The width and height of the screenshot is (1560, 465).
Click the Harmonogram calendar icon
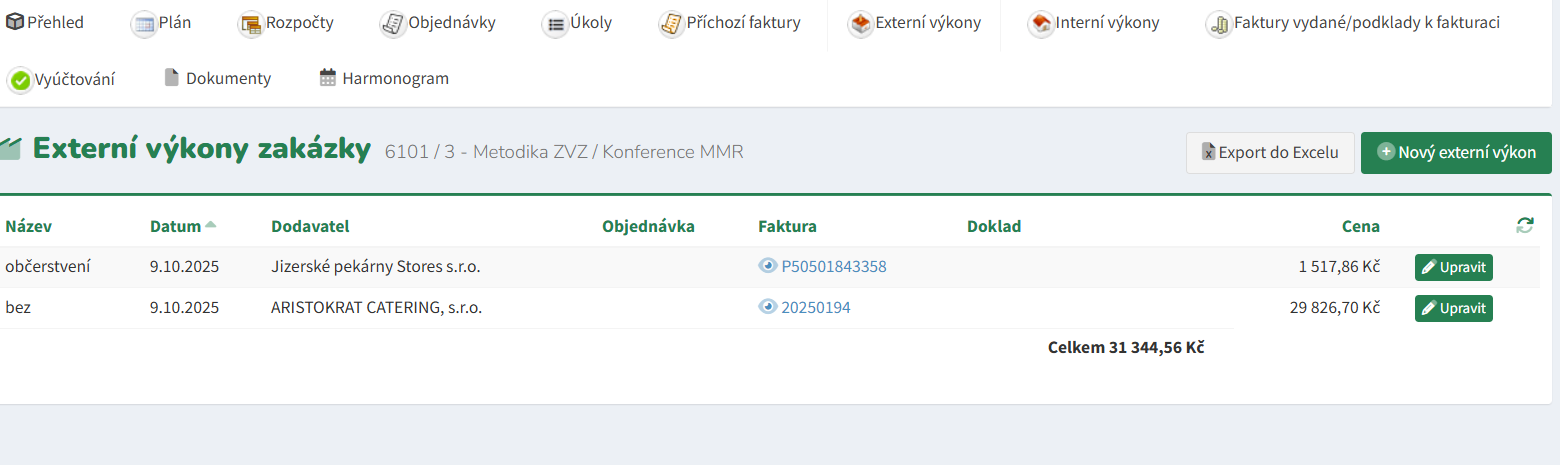tap(328, 78)
